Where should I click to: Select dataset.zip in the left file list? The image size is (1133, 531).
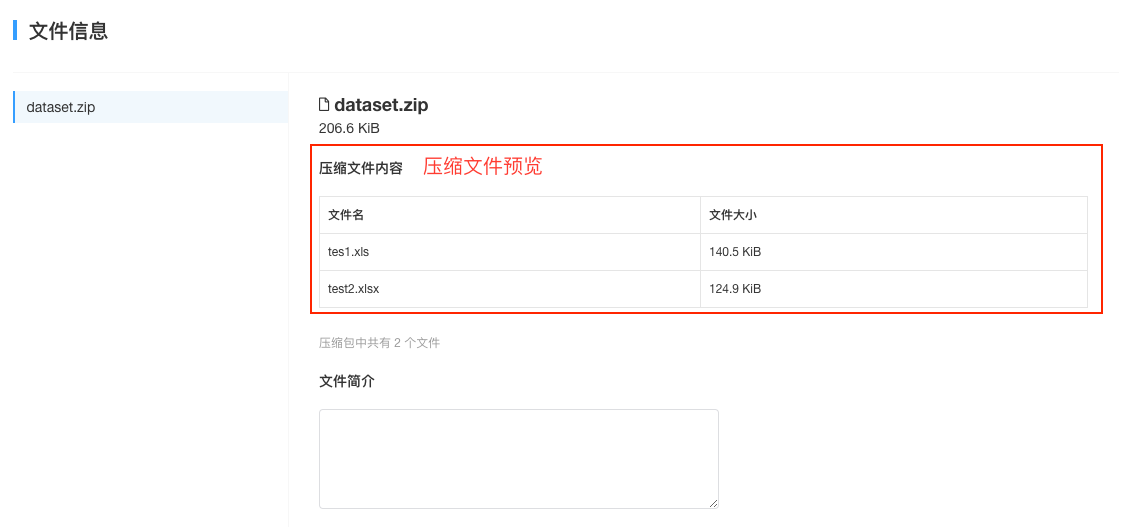[x=150, y=107]
